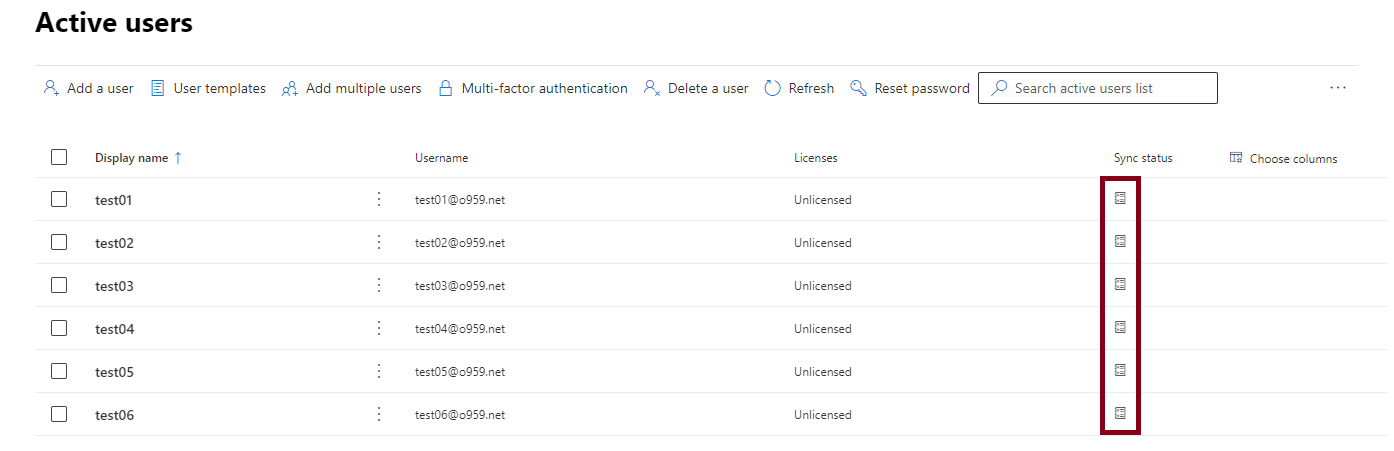Focus the Search active users list field

[1098, 88]
